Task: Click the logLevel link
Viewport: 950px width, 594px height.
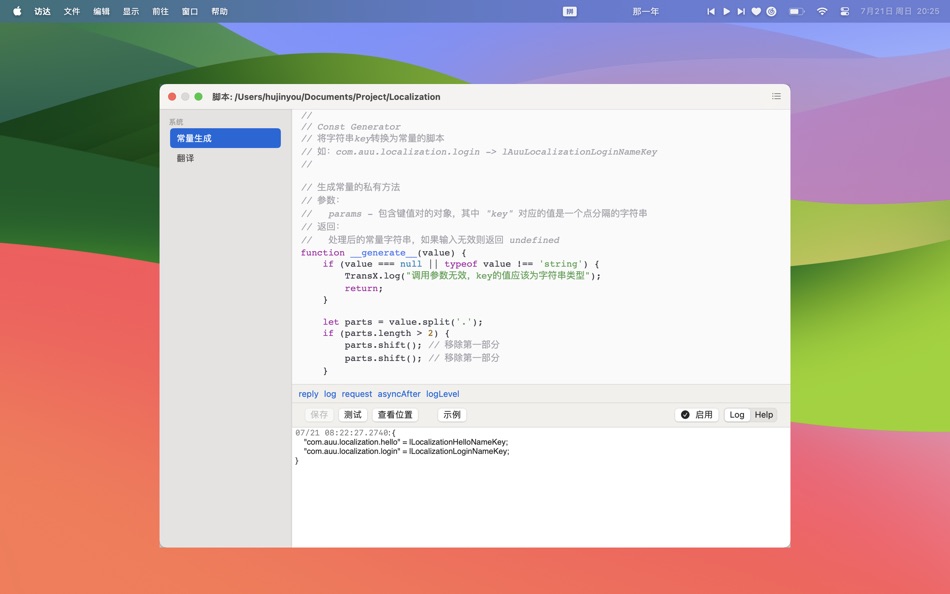Action: (444, 393)
